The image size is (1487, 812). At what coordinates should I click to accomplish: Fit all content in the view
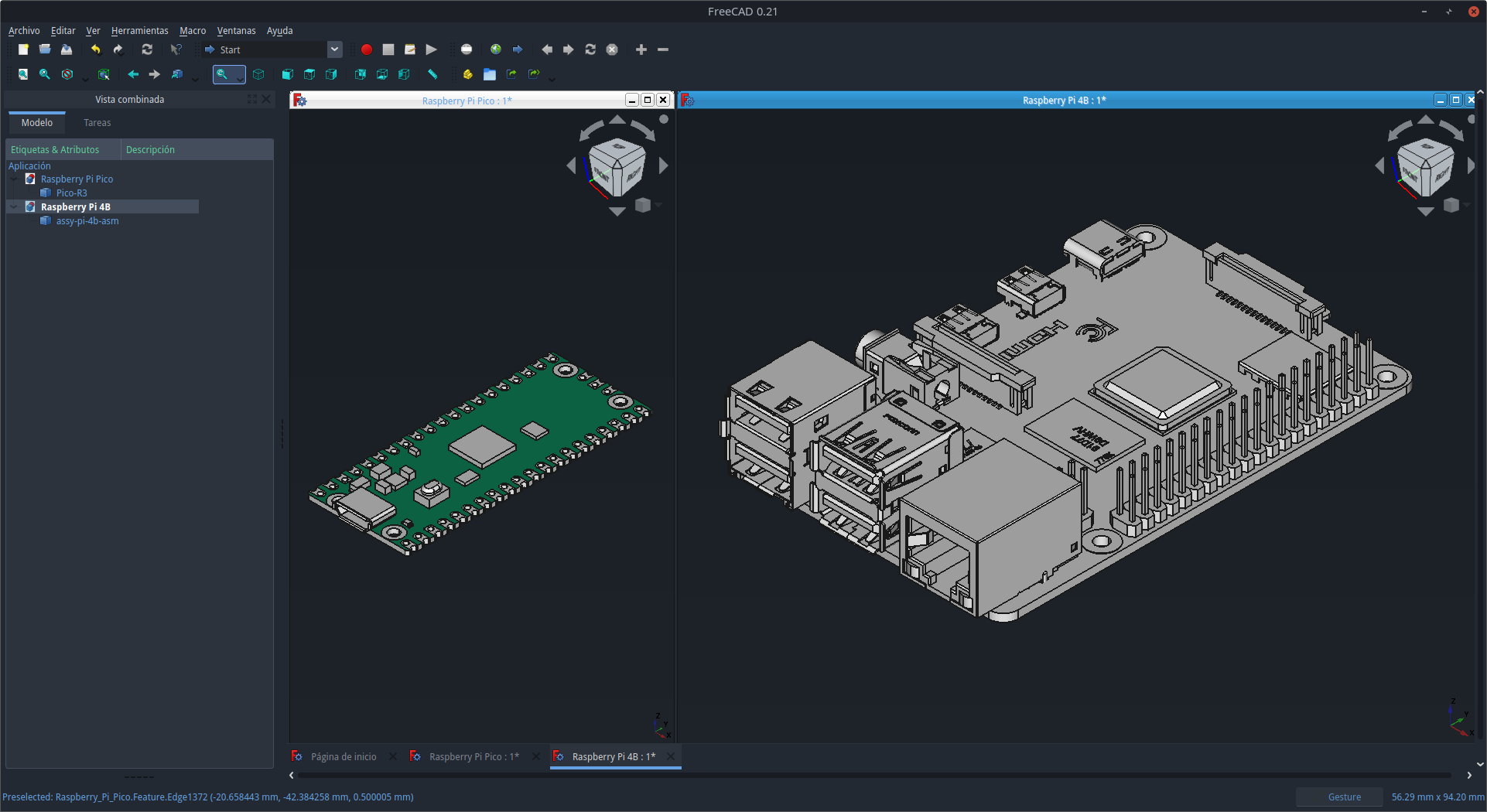[23, 74]
